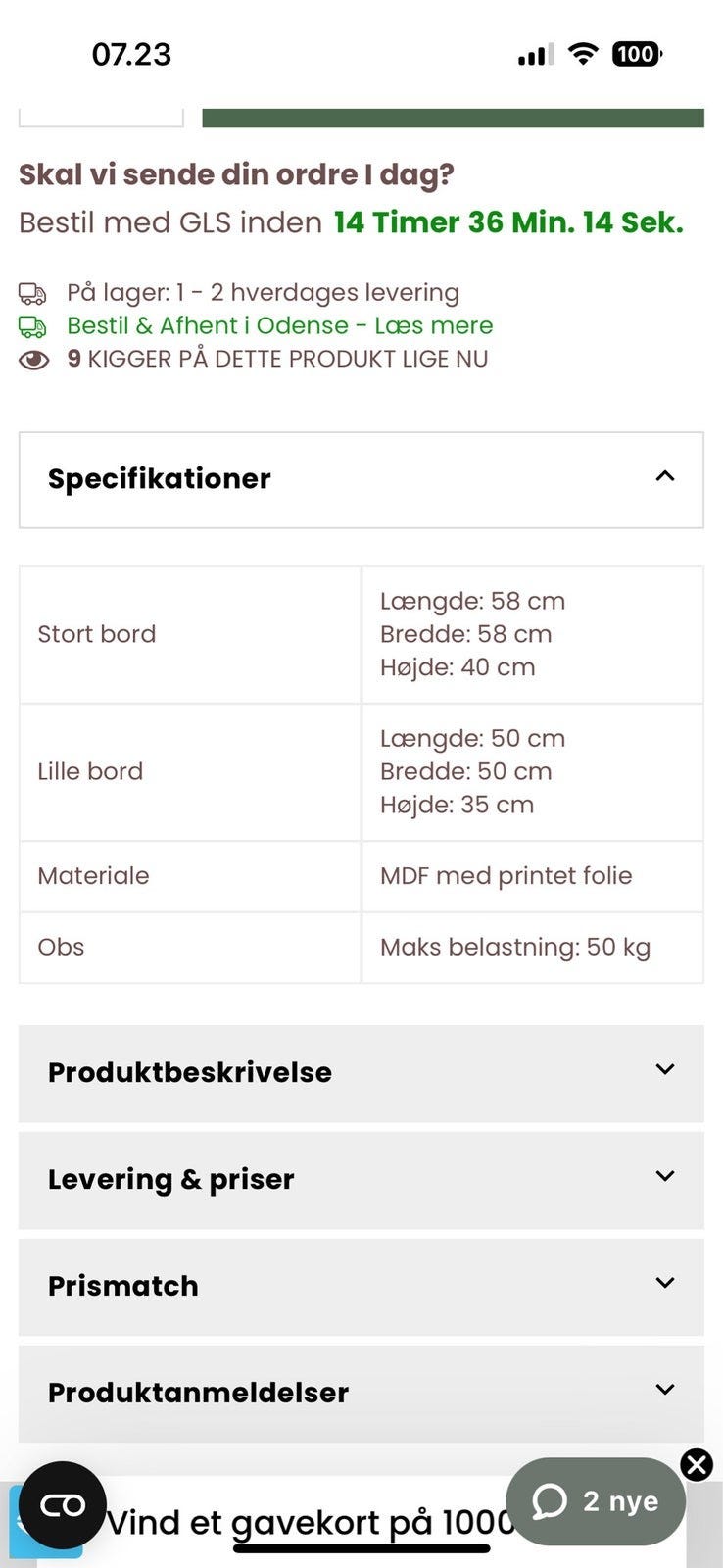Select the green pickup truck icon for Odense afhentning

pyautogui.click(x=32, y=324)
